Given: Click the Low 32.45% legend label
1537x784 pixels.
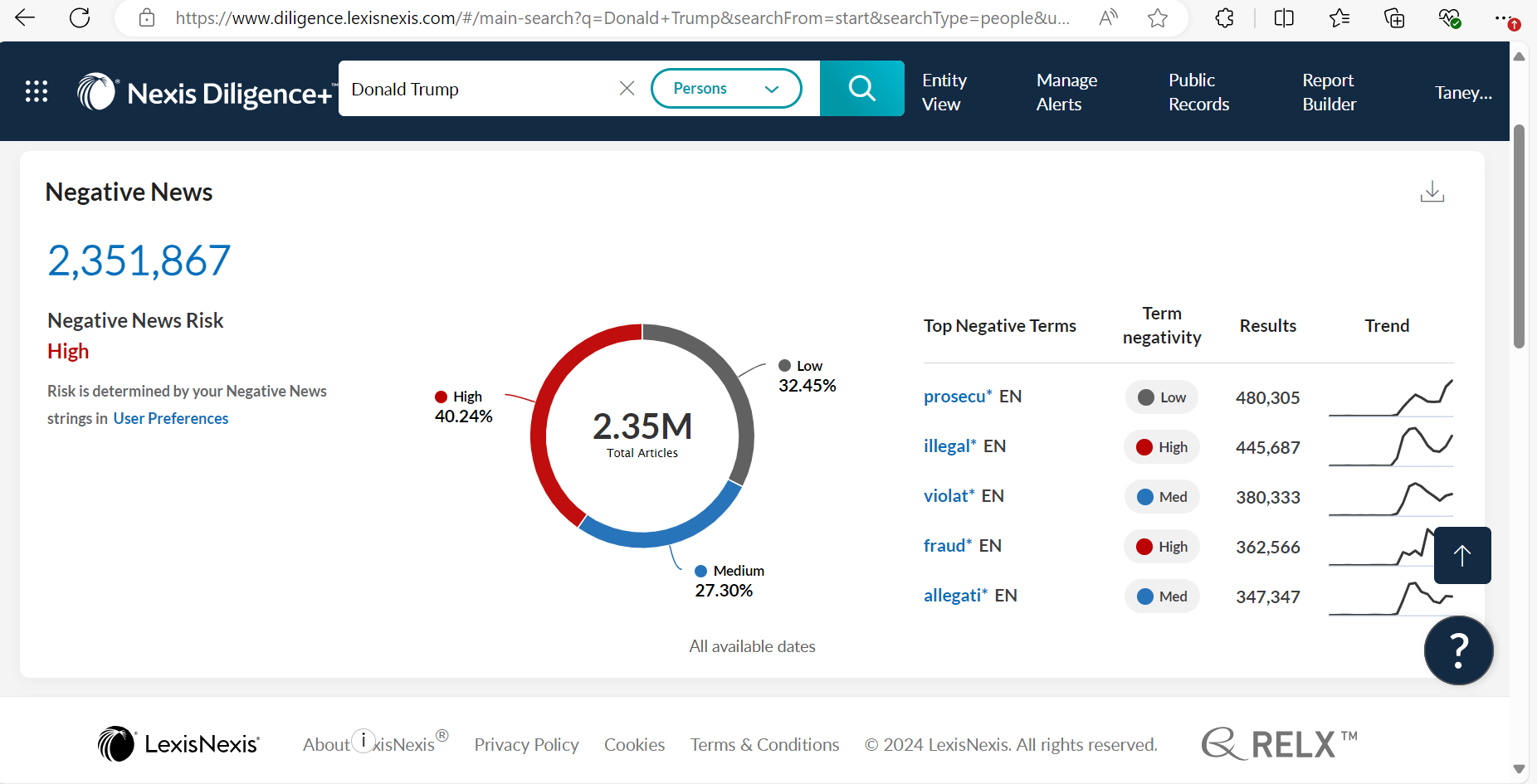Looking at the screenshot, I should coord(808,376).
